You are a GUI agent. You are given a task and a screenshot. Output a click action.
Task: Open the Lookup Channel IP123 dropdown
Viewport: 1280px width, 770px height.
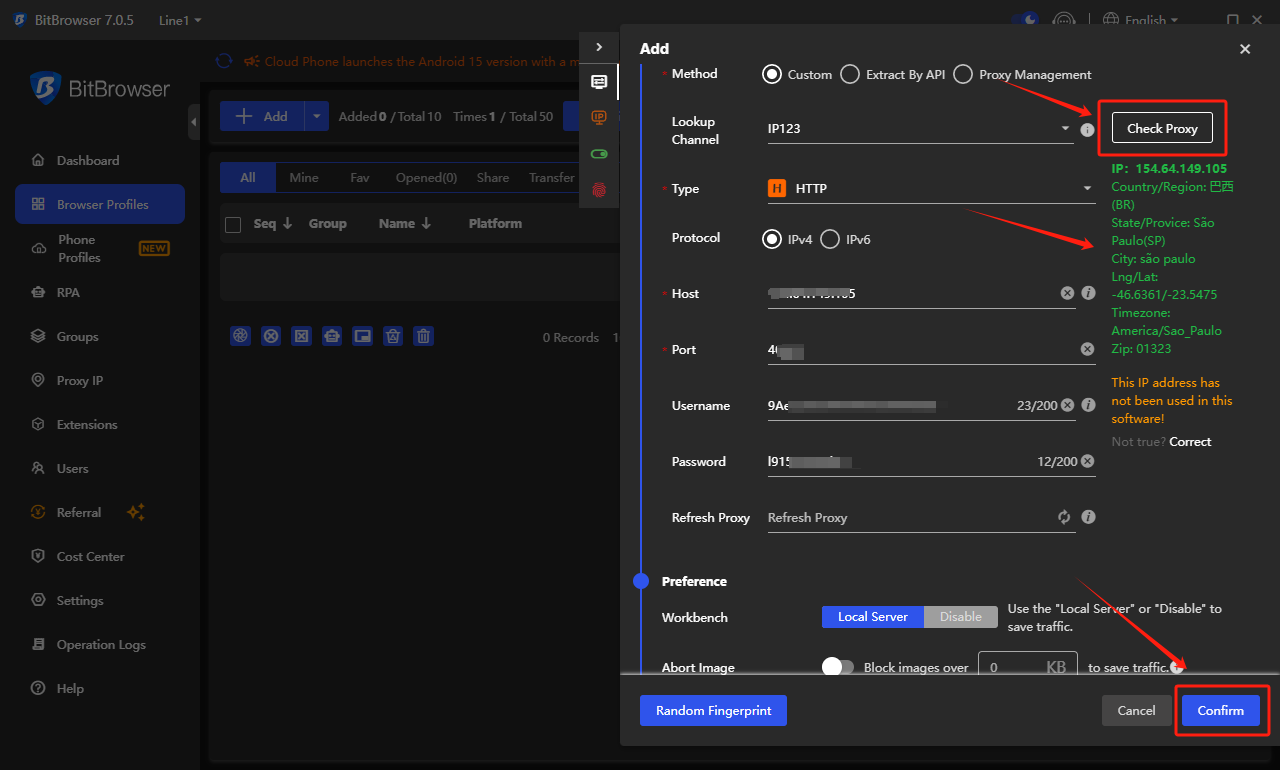pyautogui.click(x=918, y=129)
